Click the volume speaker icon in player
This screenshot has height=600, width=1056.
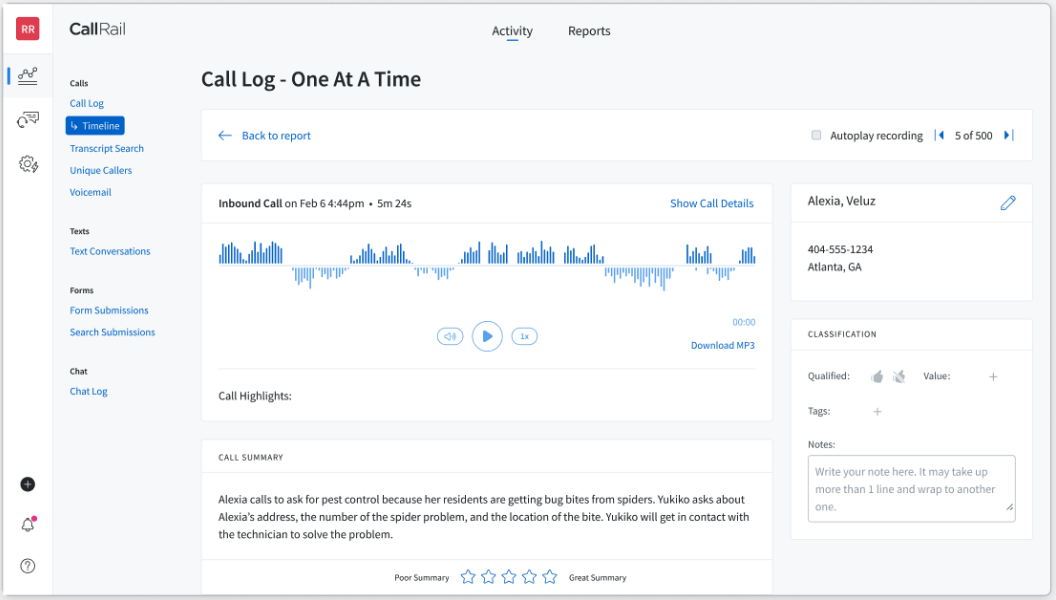click(450, 337)
